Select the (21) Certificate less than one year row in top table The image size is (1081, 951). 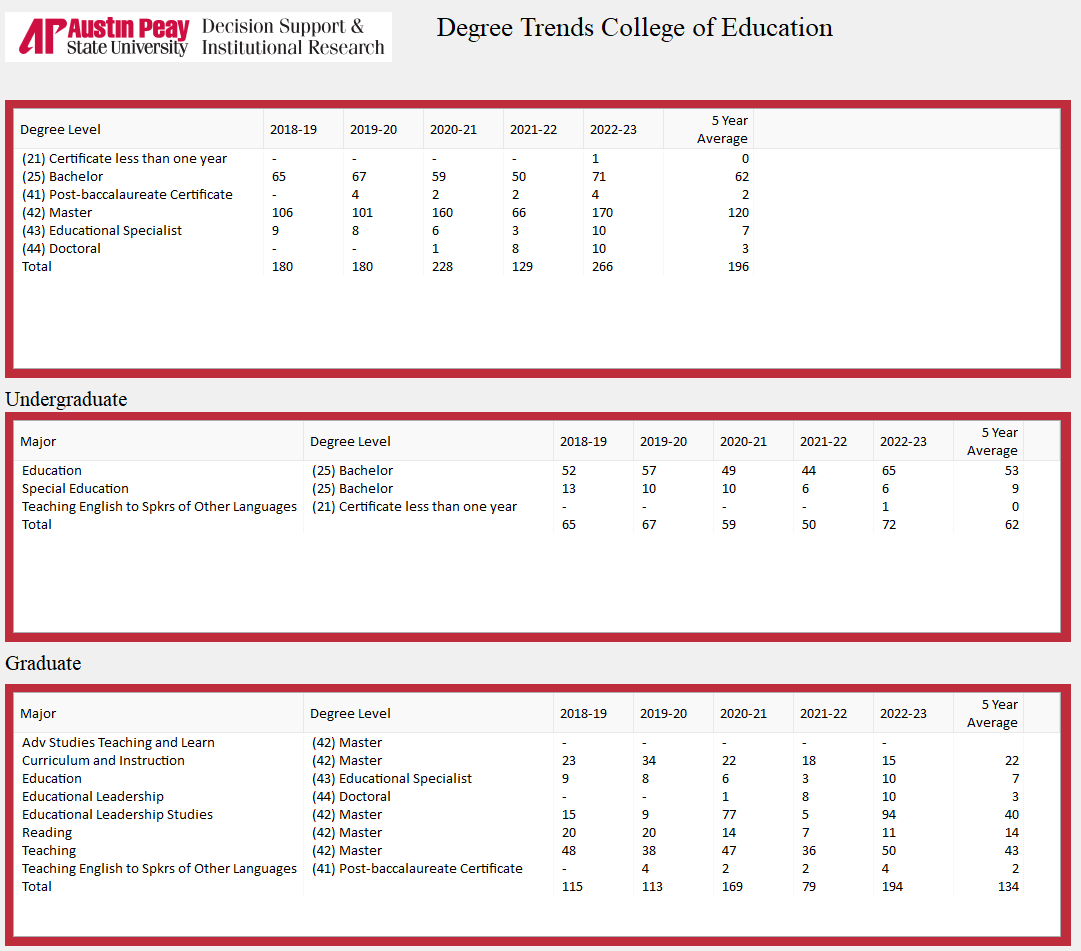point(124,159)
